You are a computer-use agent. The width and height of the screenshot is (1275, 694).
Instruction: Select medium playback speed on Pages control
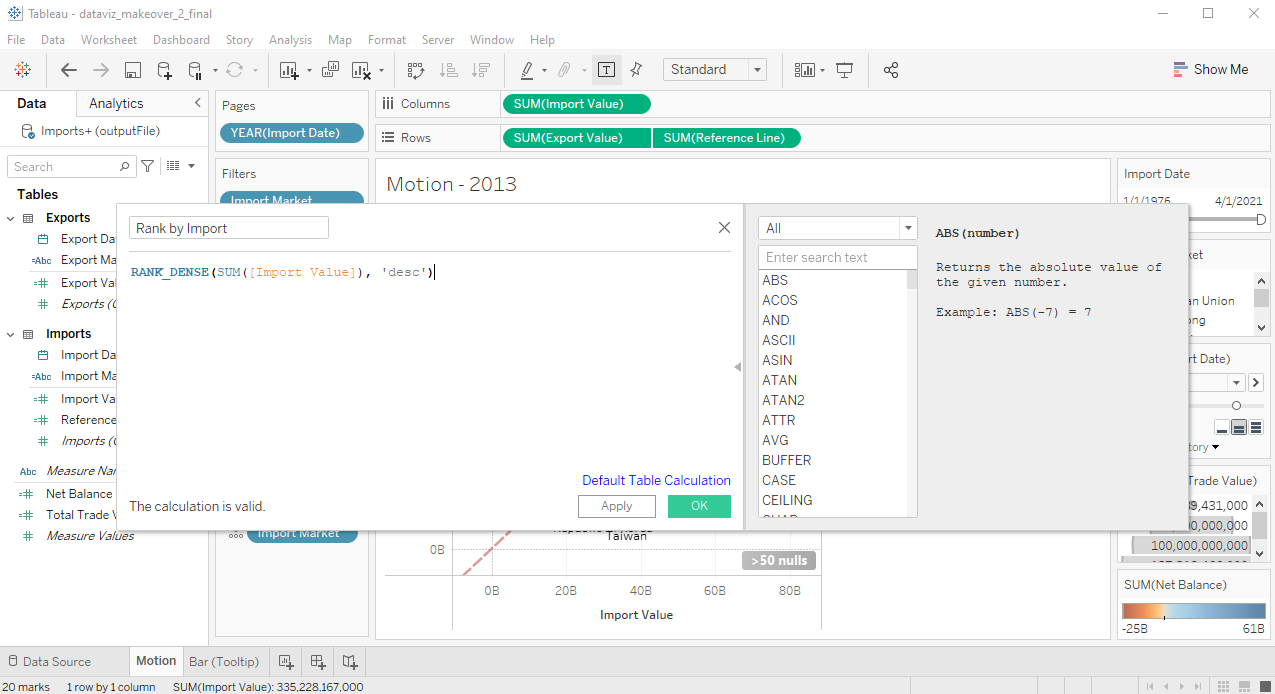point(1238,427)
